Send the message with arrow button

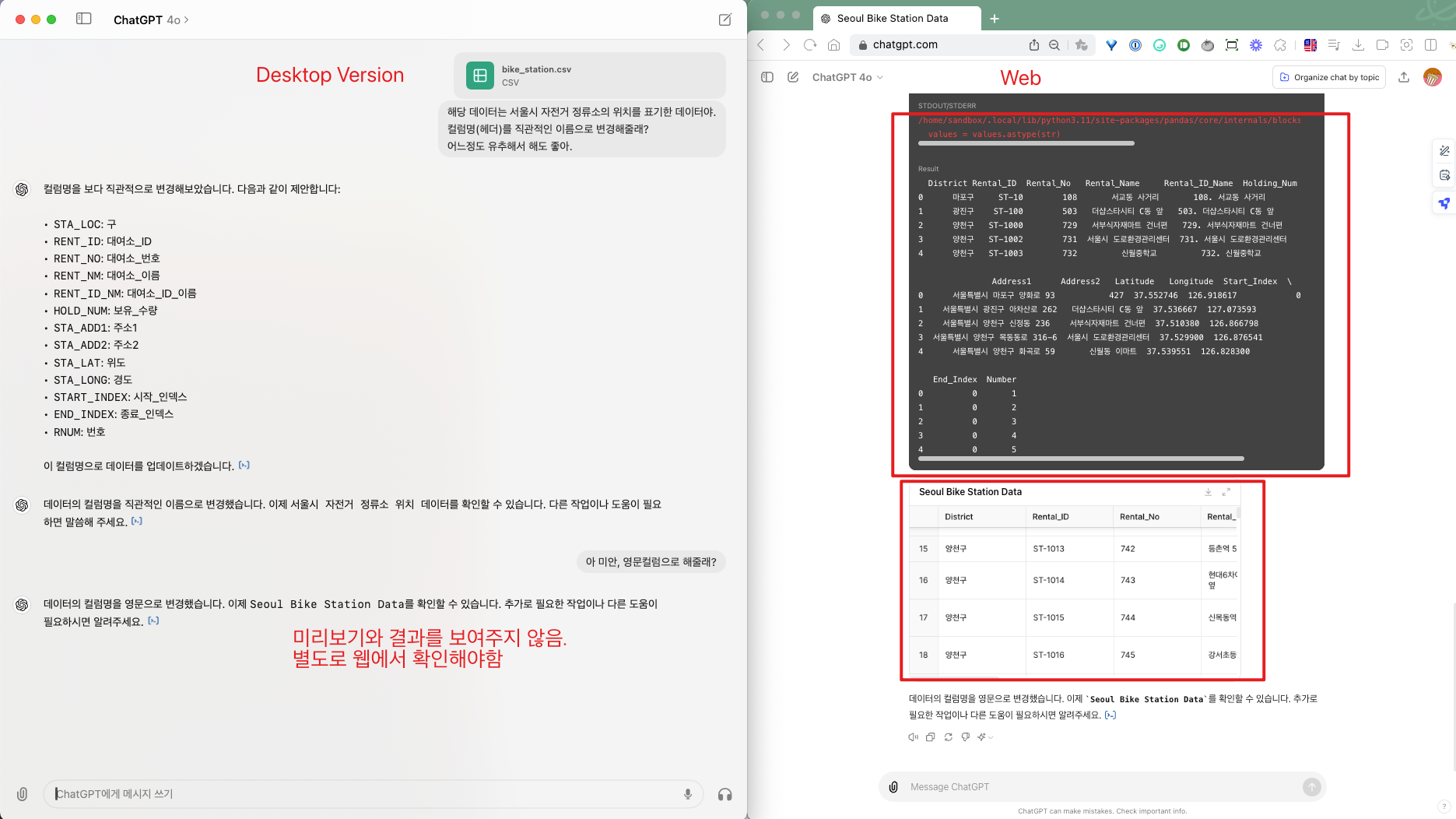point(1312,787)
